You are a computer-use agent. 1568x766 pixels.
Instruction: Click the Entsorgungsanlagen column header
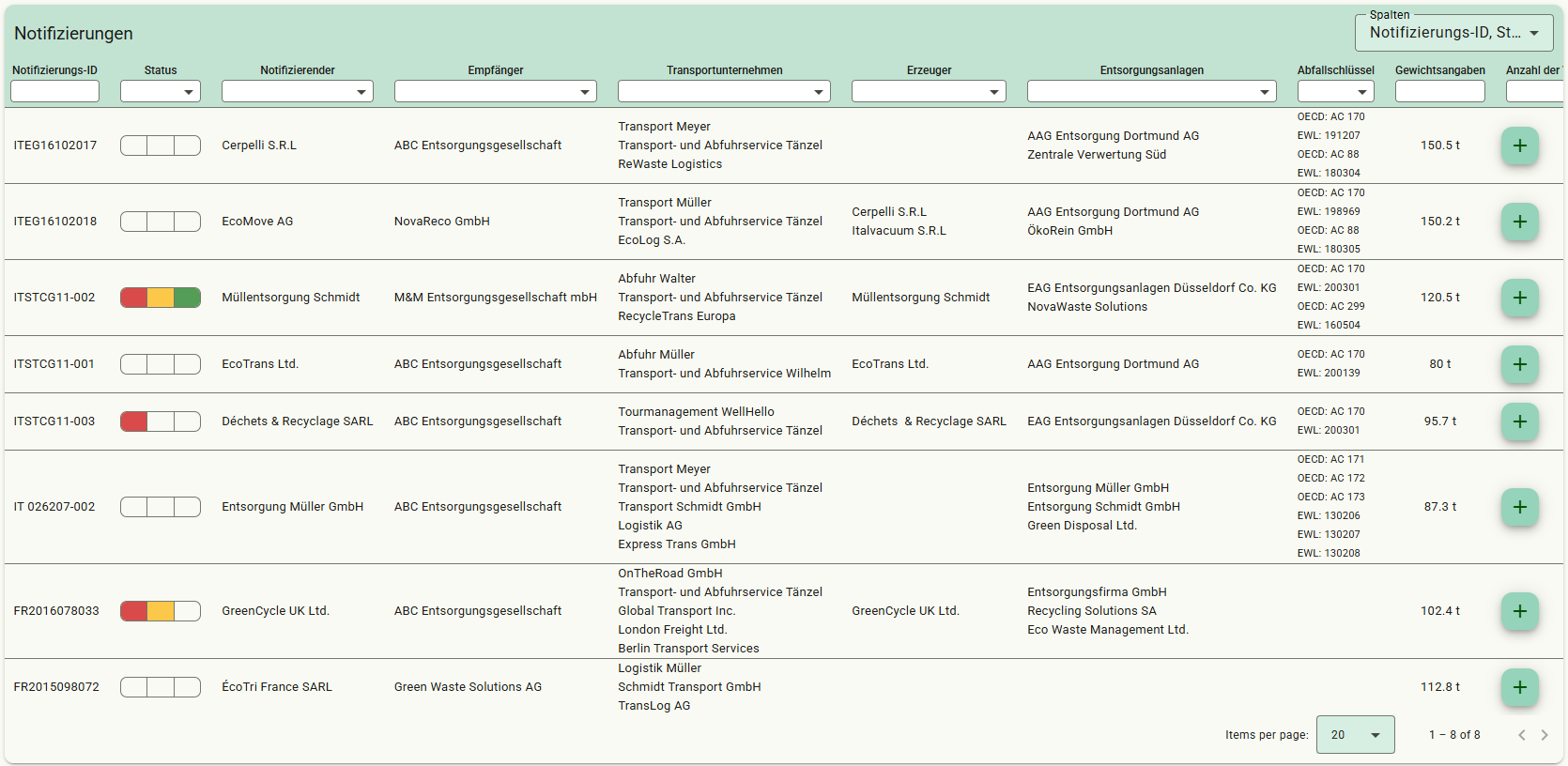pos(1152,70)
